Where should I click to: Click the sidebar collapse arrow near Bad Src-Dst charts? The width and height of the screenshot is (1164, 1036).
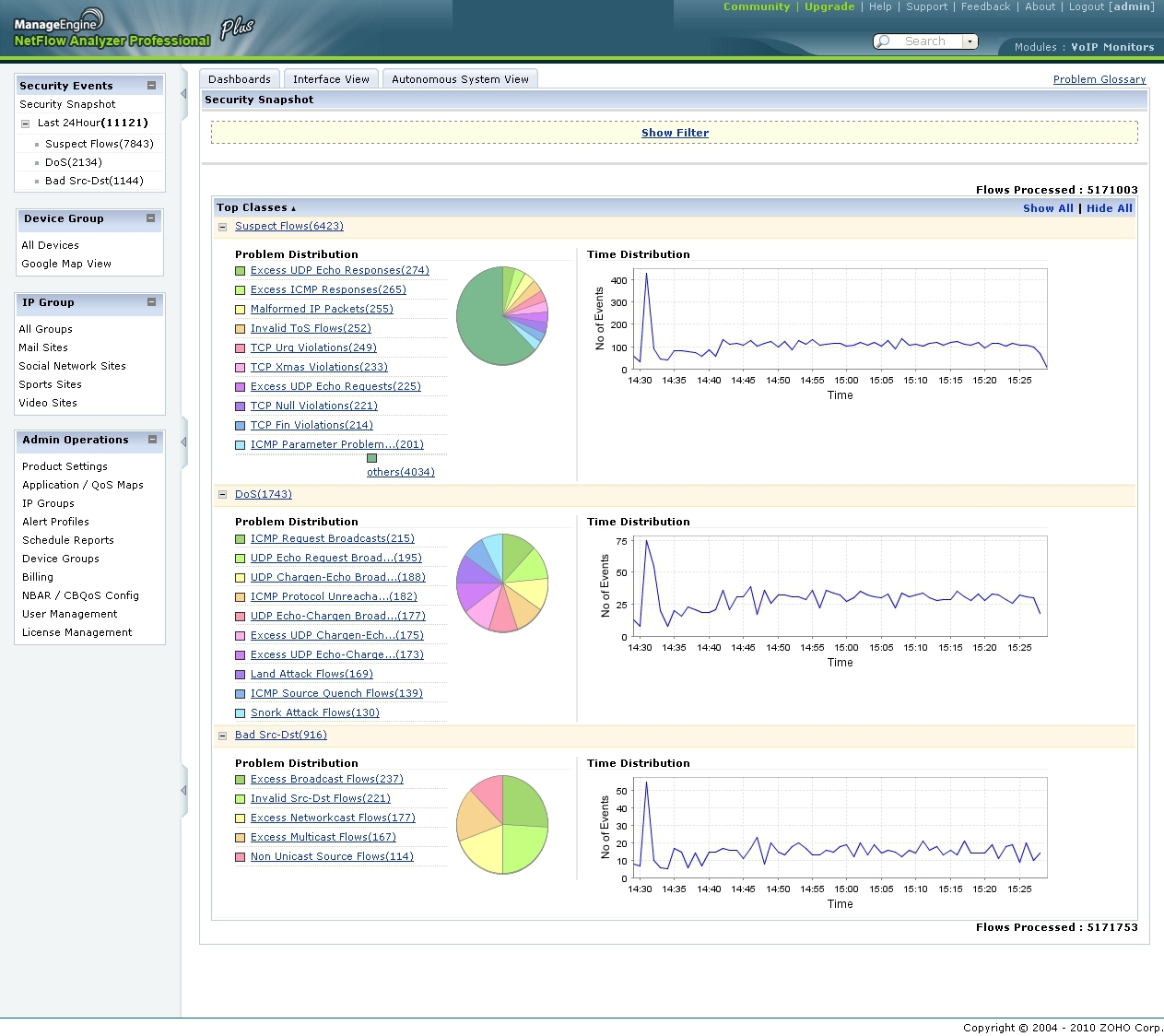[x=183, y=790]
